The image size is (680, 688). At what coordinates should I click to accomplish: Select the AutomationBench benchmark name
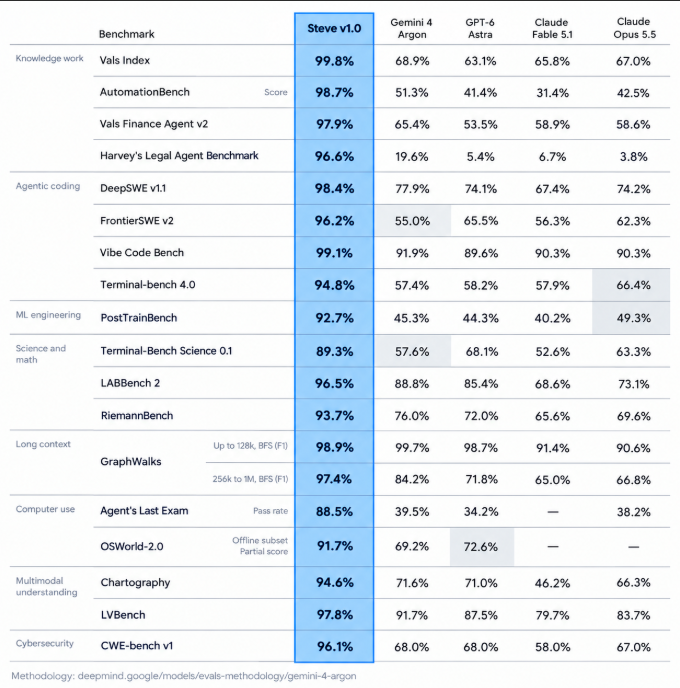pos(145,92)
